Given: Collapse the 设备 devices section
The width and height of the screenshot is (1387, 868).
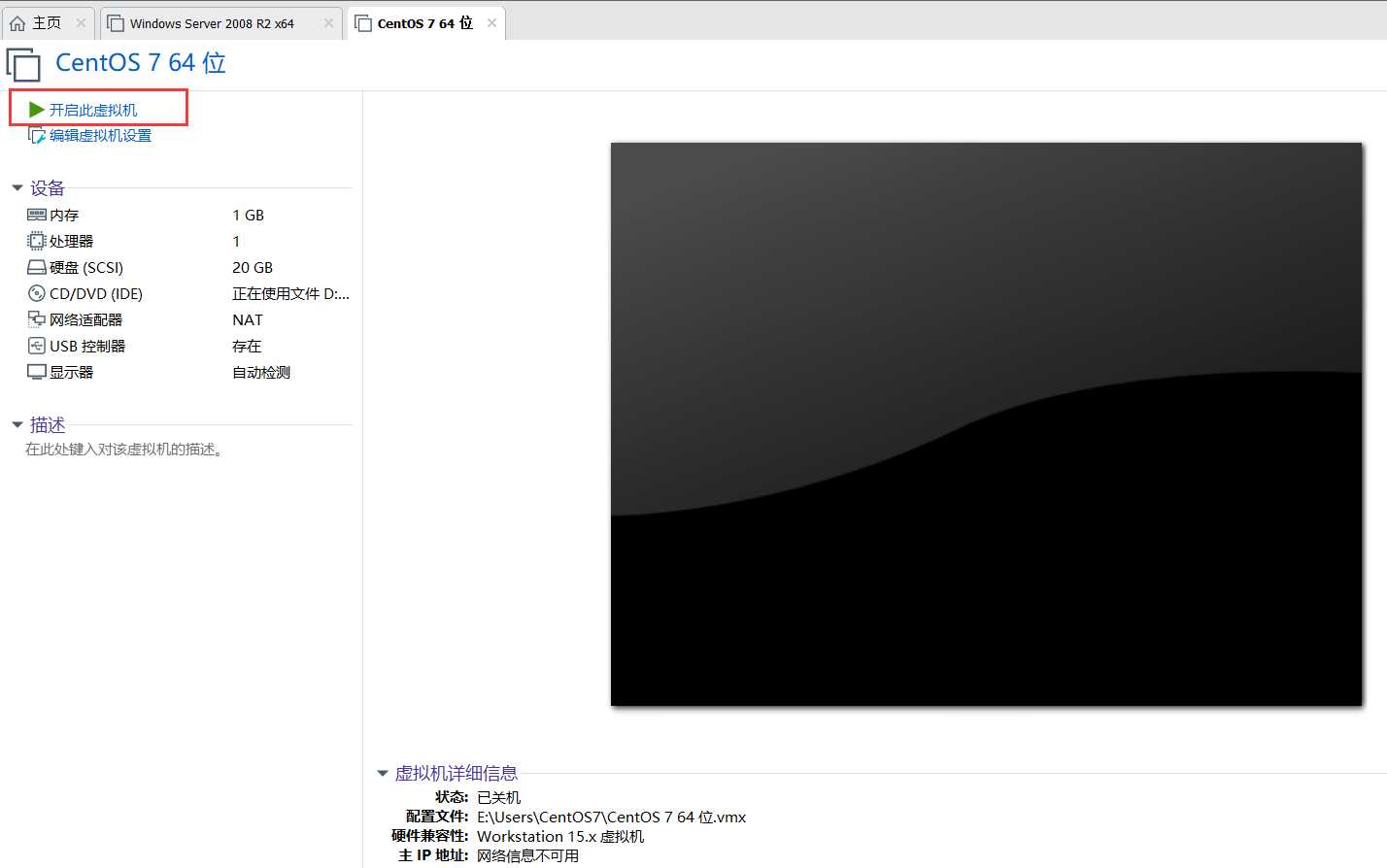Looking at the screenshot, I should click(x=17, y=188).
